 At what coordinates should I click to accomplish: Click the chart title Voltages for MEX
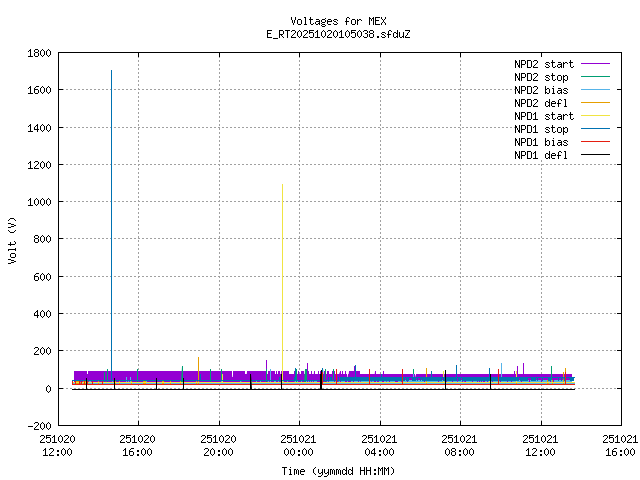(x=338, y=21)
